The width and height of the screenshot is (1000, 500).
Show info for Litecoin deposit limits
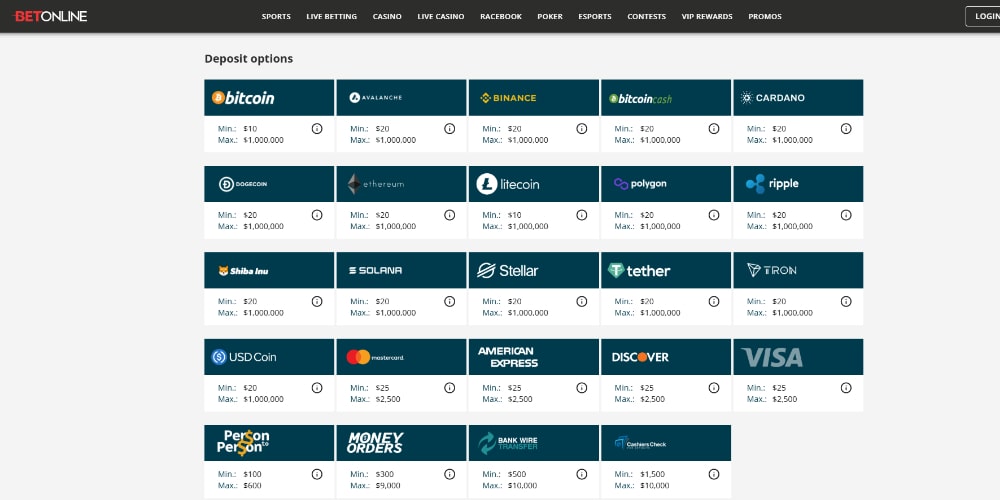581,215
